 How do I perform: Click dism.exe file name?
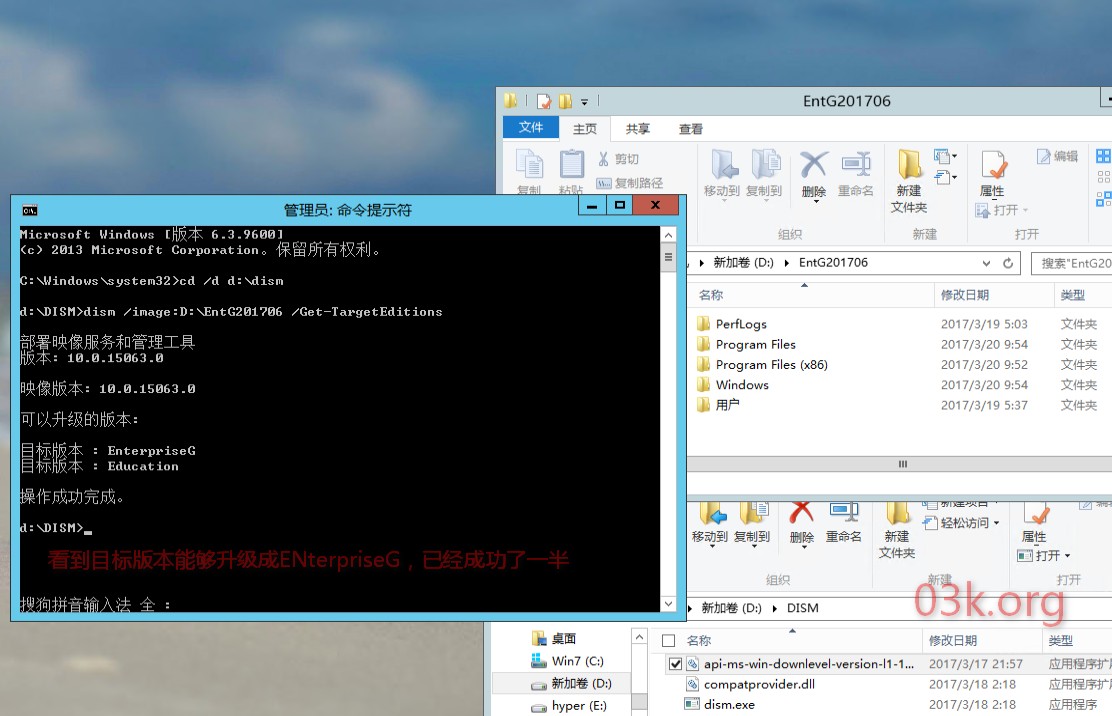[x=729, y=705]
